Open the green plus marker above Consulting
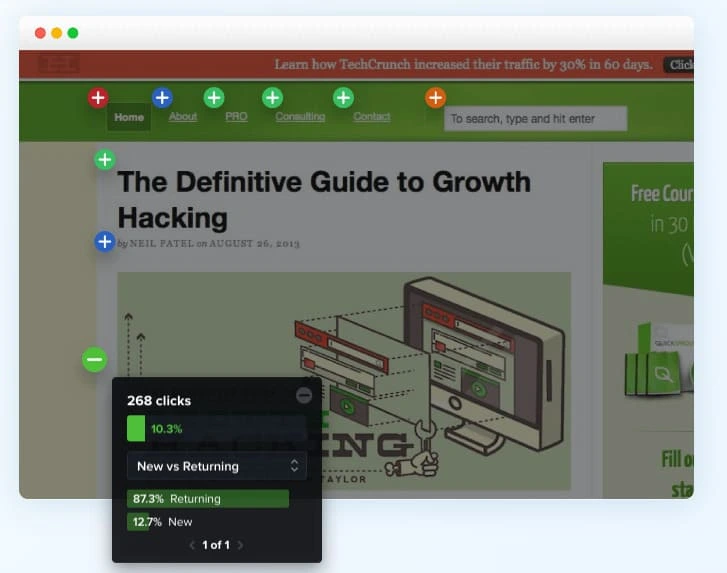The height and width of the screenshot is (573, 727). (x=272, y=98)
